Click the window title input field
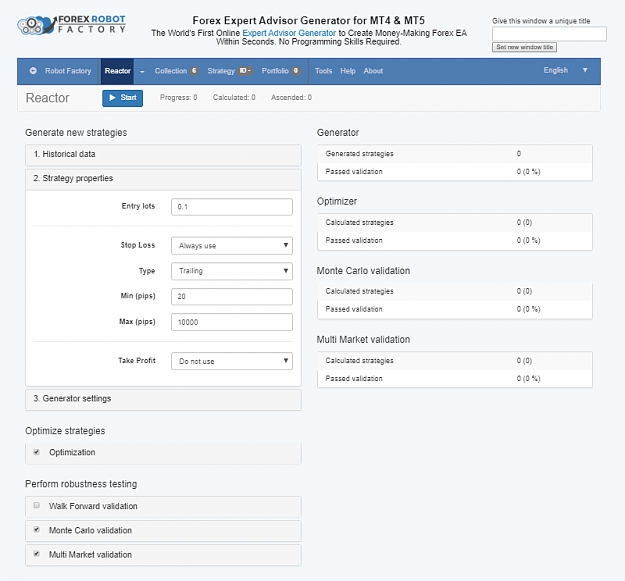The width and height of the screenshot is (625, 581). coord(549,34)
